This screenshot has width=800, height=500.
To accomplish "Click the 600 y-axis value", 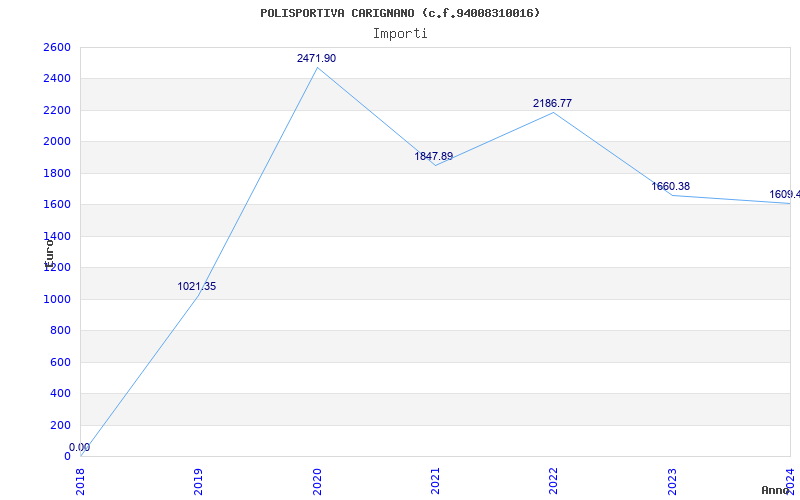I will pos(61,362).
